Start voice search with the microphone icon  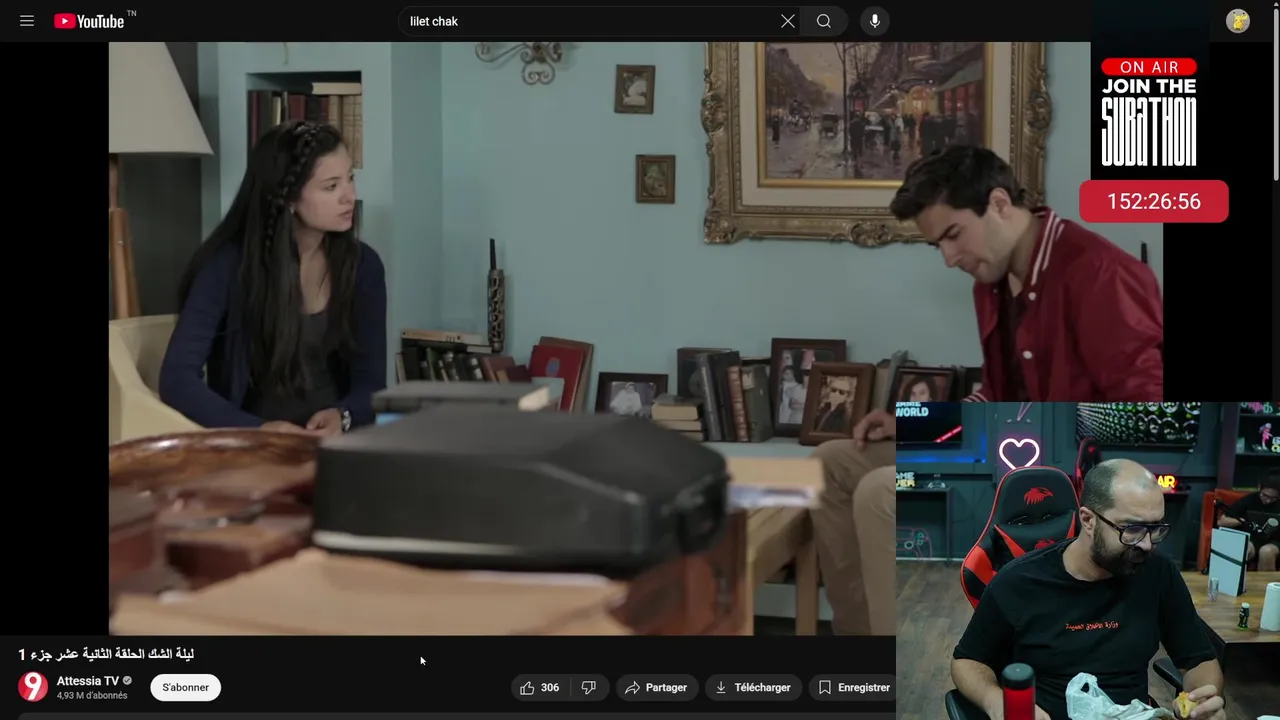coord(875,21)
